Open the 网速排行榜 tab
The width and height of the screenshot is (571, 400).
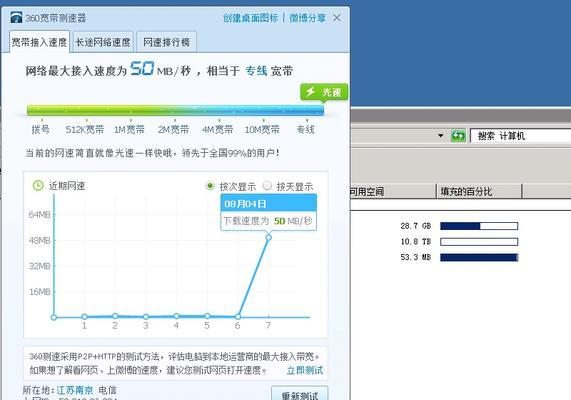pyautogui.click(x=166, y=42)
